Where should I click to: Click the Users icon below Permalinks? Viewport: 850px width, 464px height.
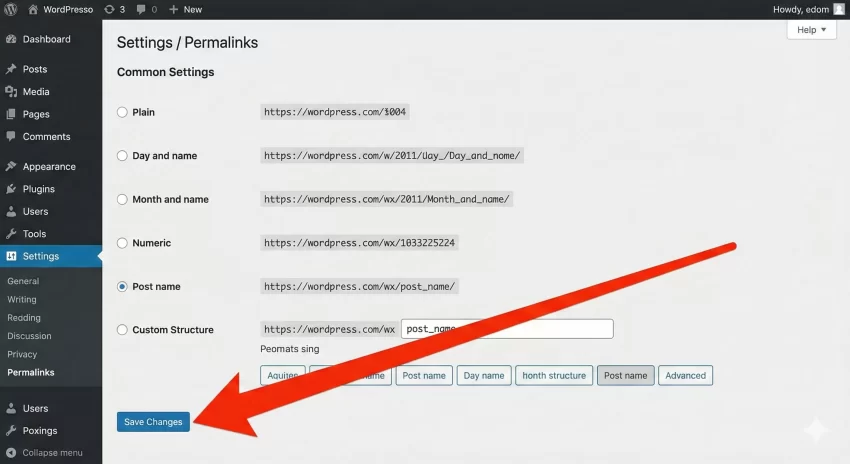[x=11, y=408]
